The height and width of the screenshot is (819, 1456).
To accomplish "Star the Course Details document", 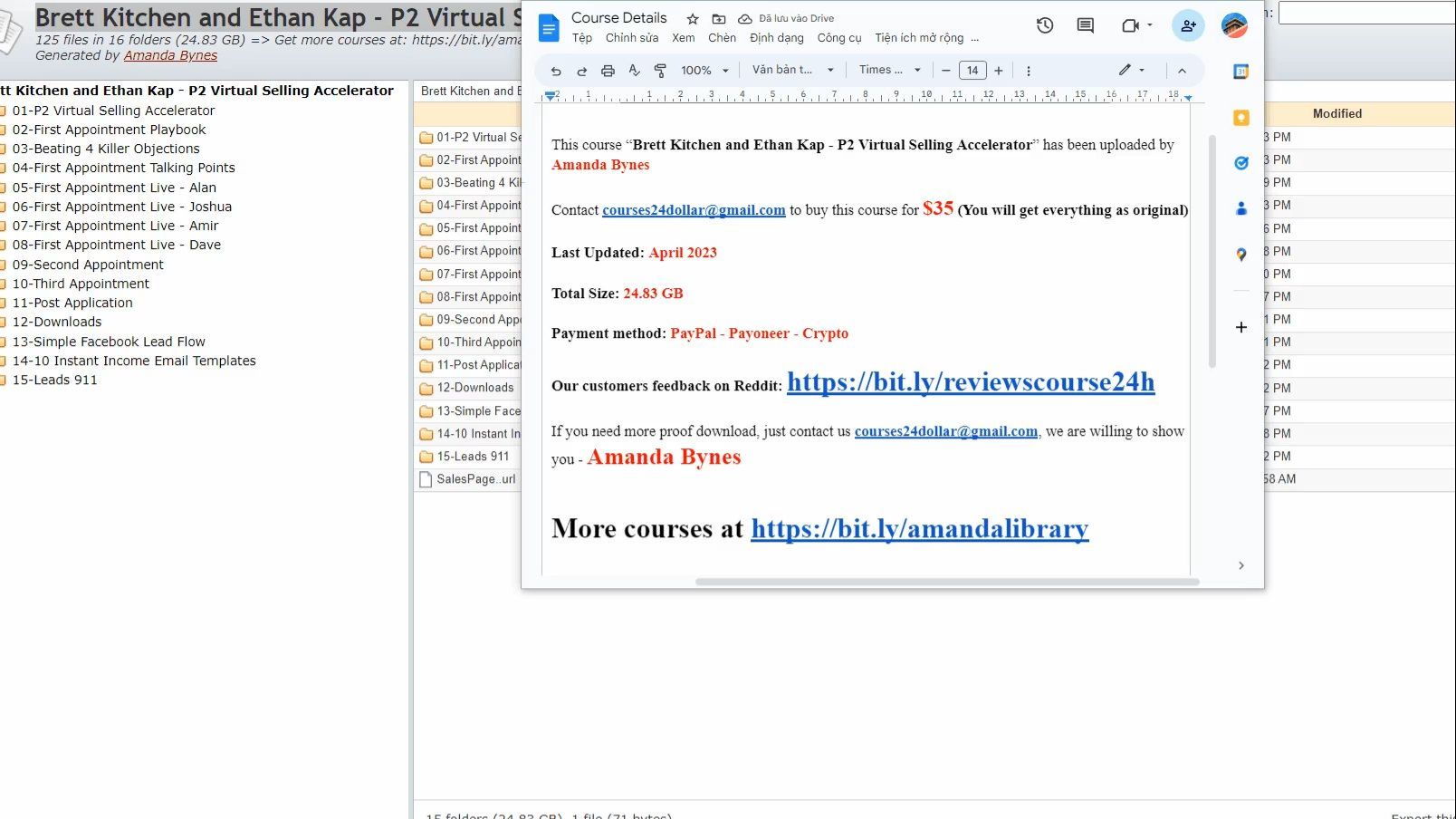I will (x=693, y=18).
